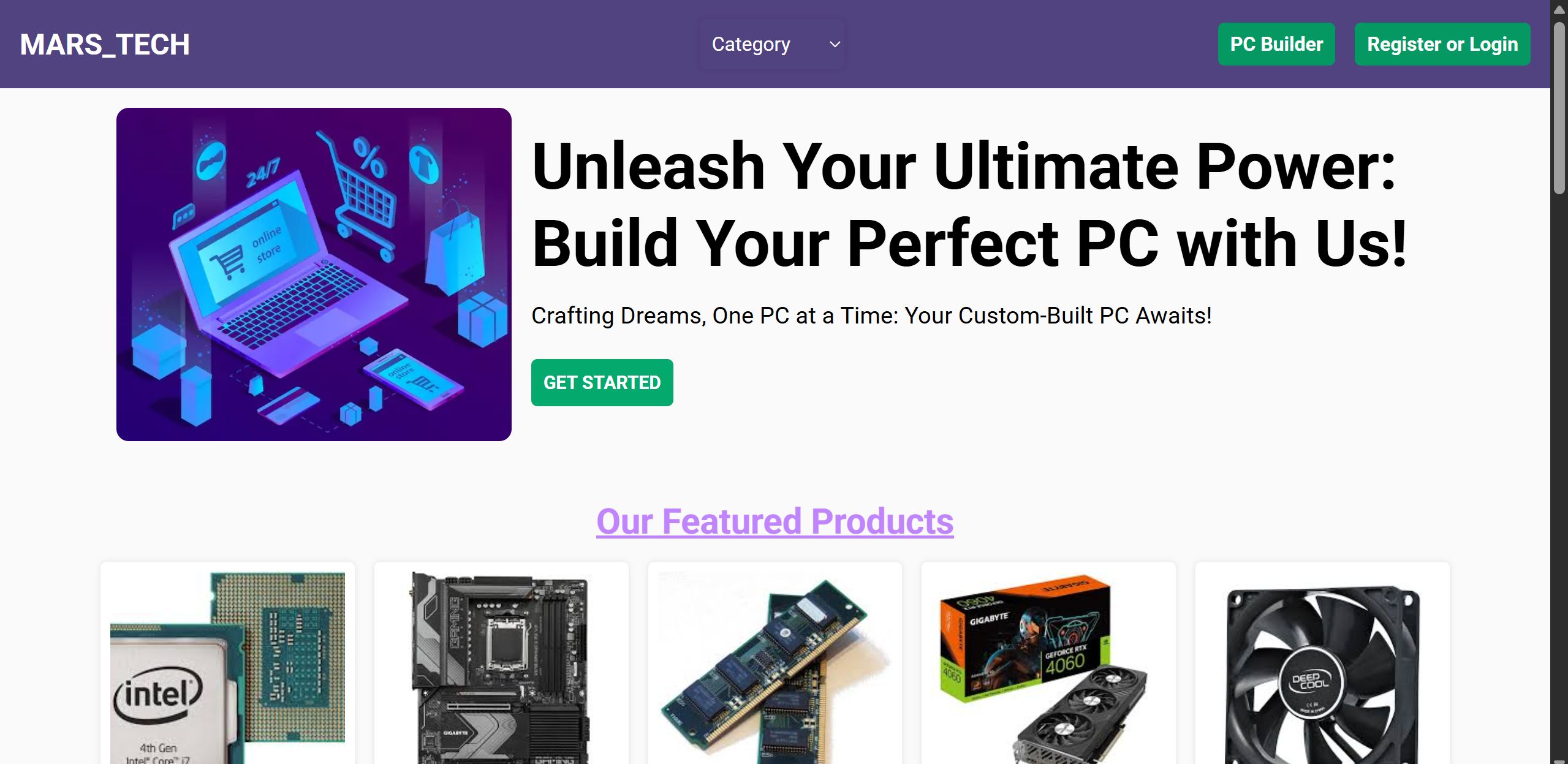1568x764 pixels.
Task: Click Register or Login button
Action: coord(1442,44)
